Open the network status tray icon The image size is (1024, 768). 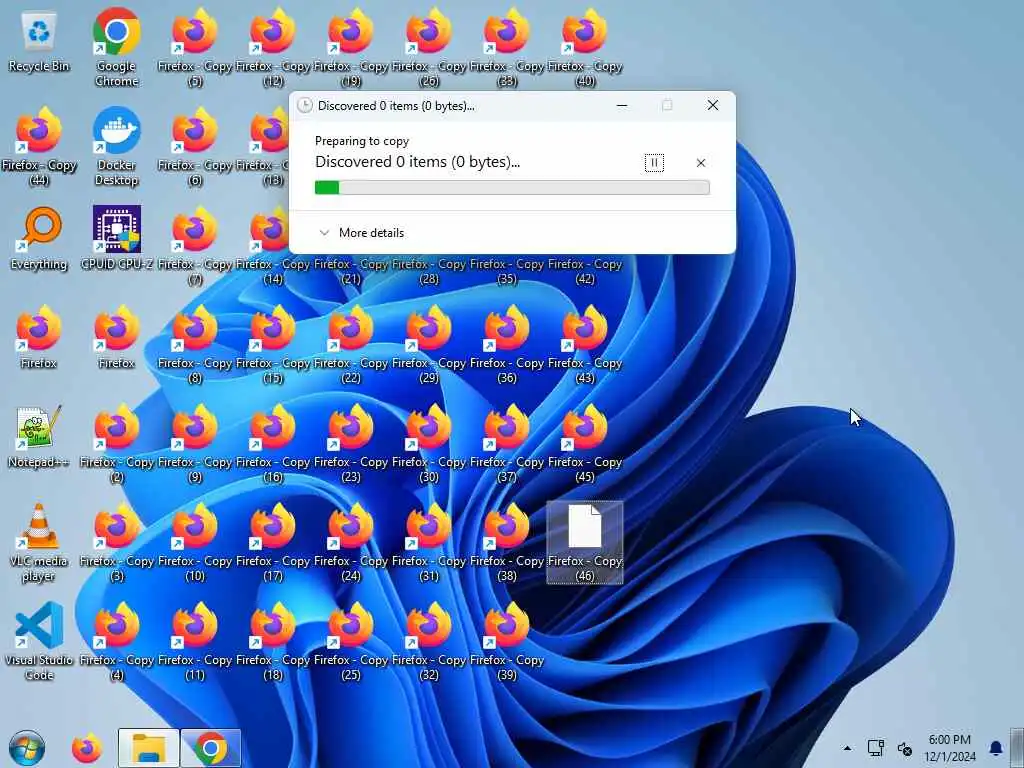click(876, 748)
